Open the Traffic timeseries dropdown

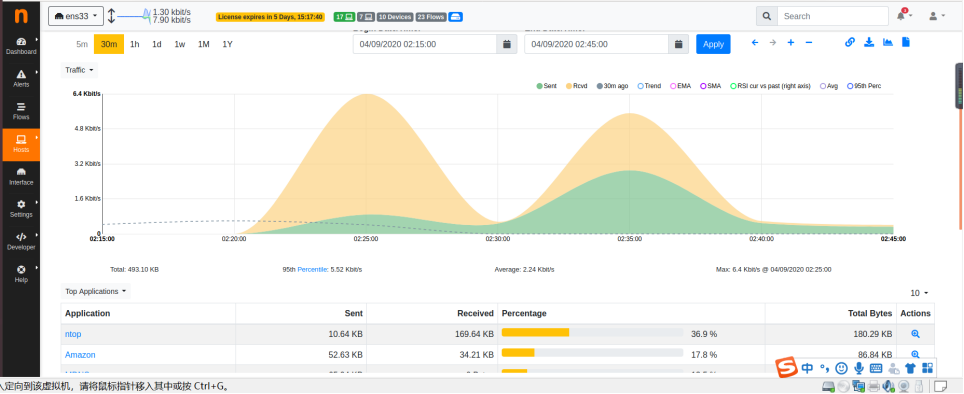click(79, 70)
